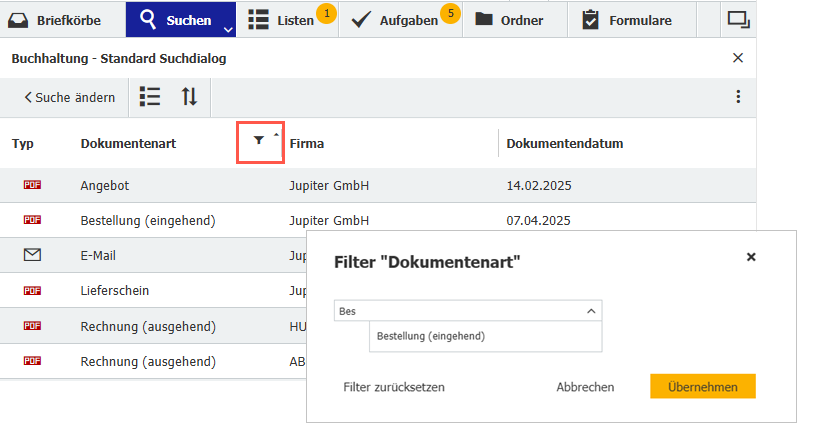Viewport: 825px width, 437px height.
Task: Close the Standard Suchdialog panel
Action: tap(738, 58)
